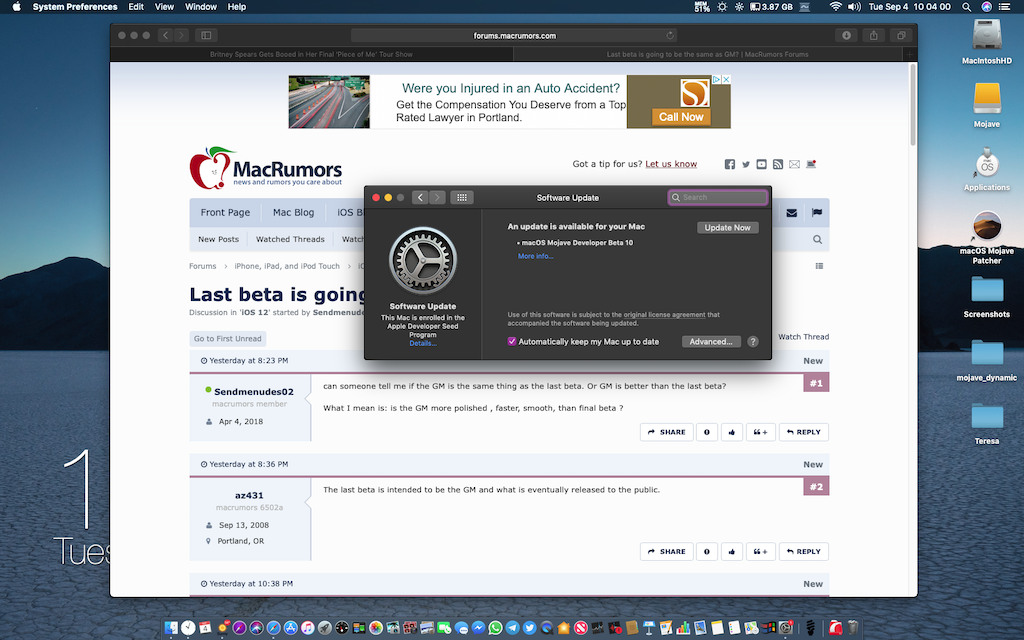The image size is (1024, 640).
Task: Open the Window menu
Action: (x=200, y=7)
